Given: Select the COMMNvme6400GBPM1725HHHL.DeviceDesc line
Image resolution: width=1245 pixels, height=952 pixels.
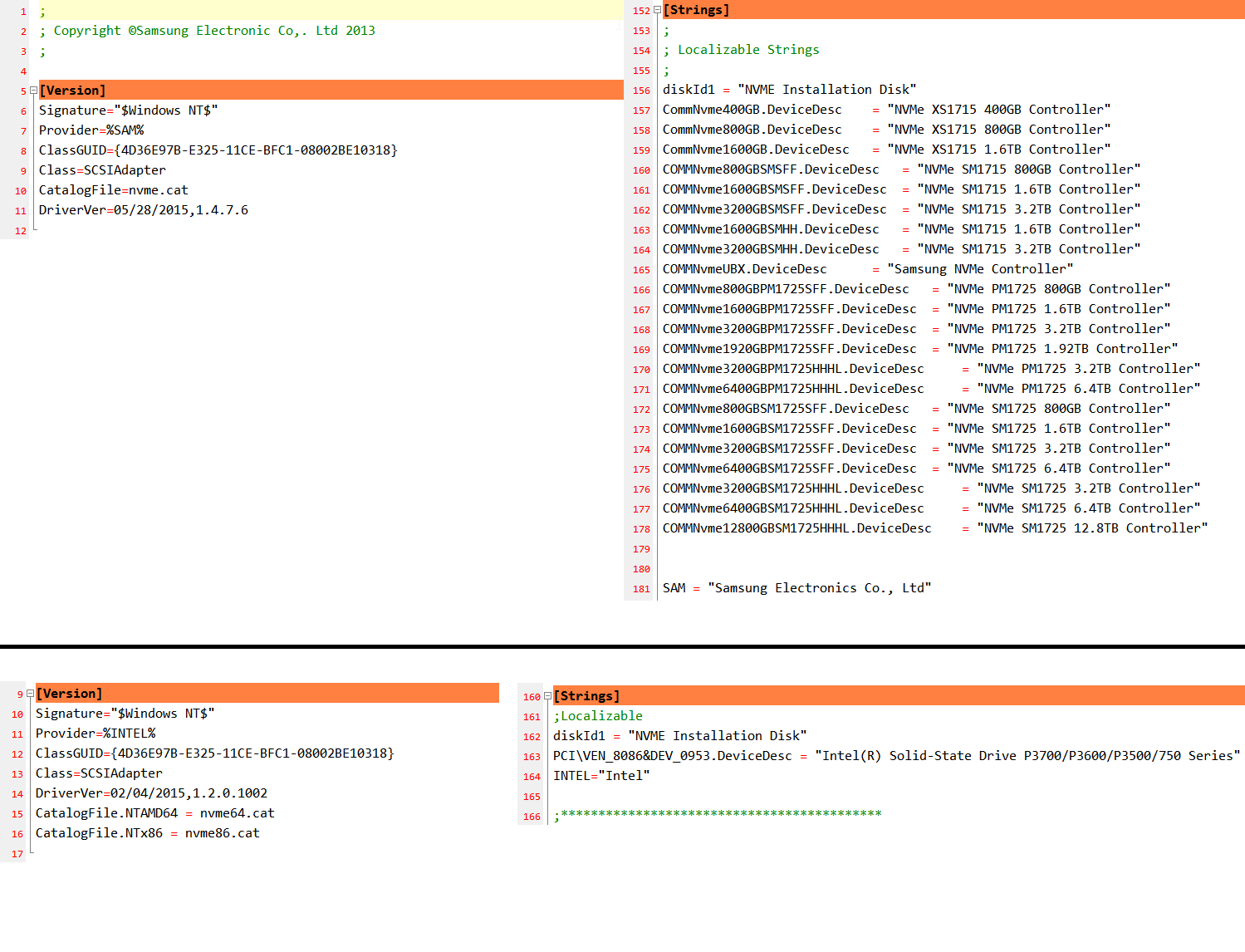Looking at the screenshot, I should [x=932, y=389].
